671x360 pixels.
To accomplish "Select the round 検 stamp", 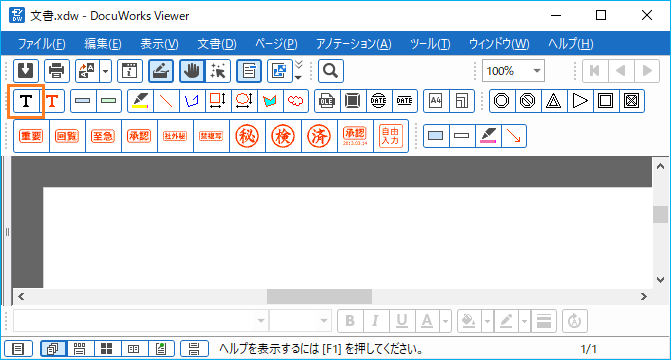I will pyautogui.click(x=283, y=136).
